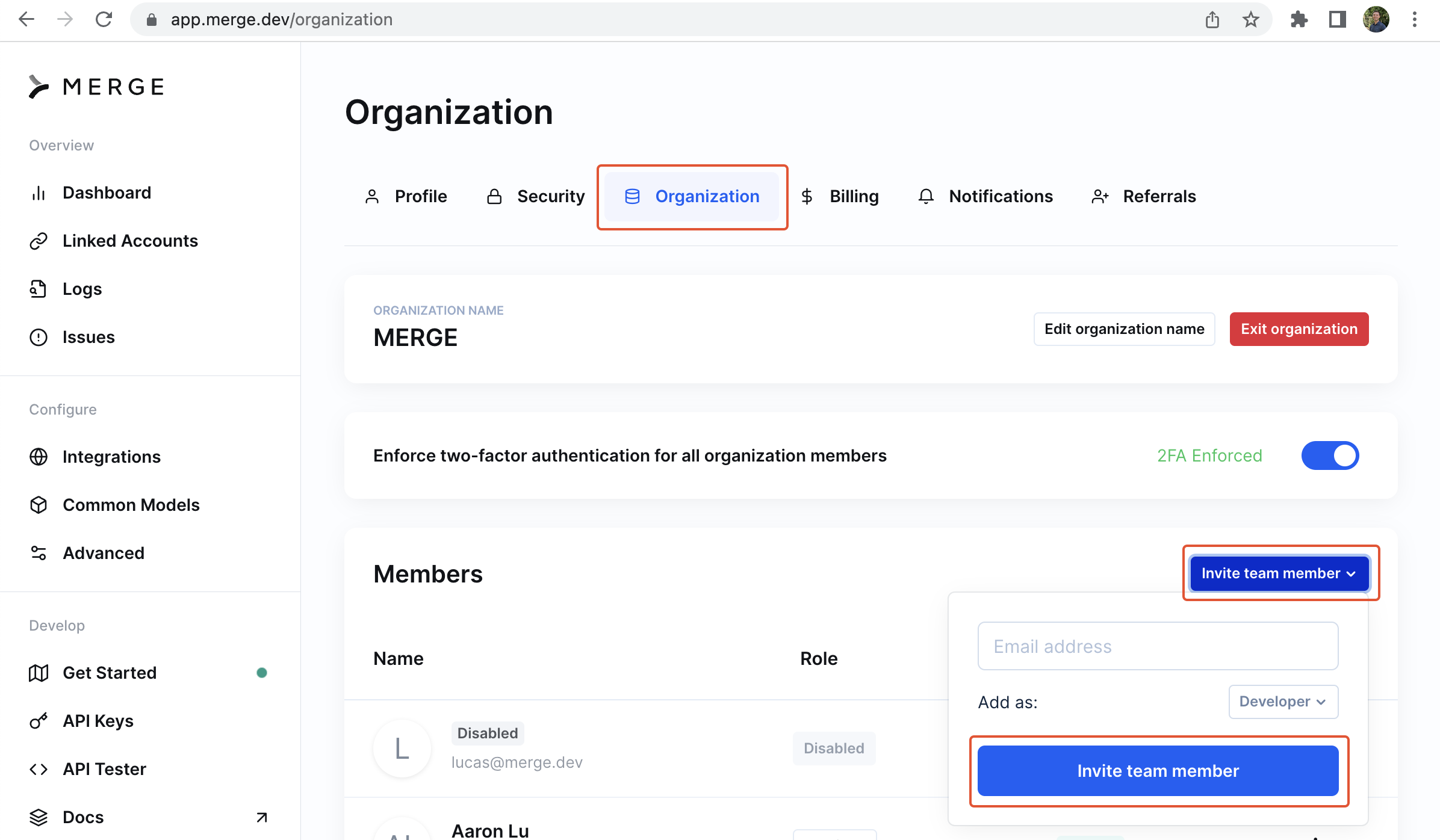Expand the Invite team member dropdown

coord(1279,573)
